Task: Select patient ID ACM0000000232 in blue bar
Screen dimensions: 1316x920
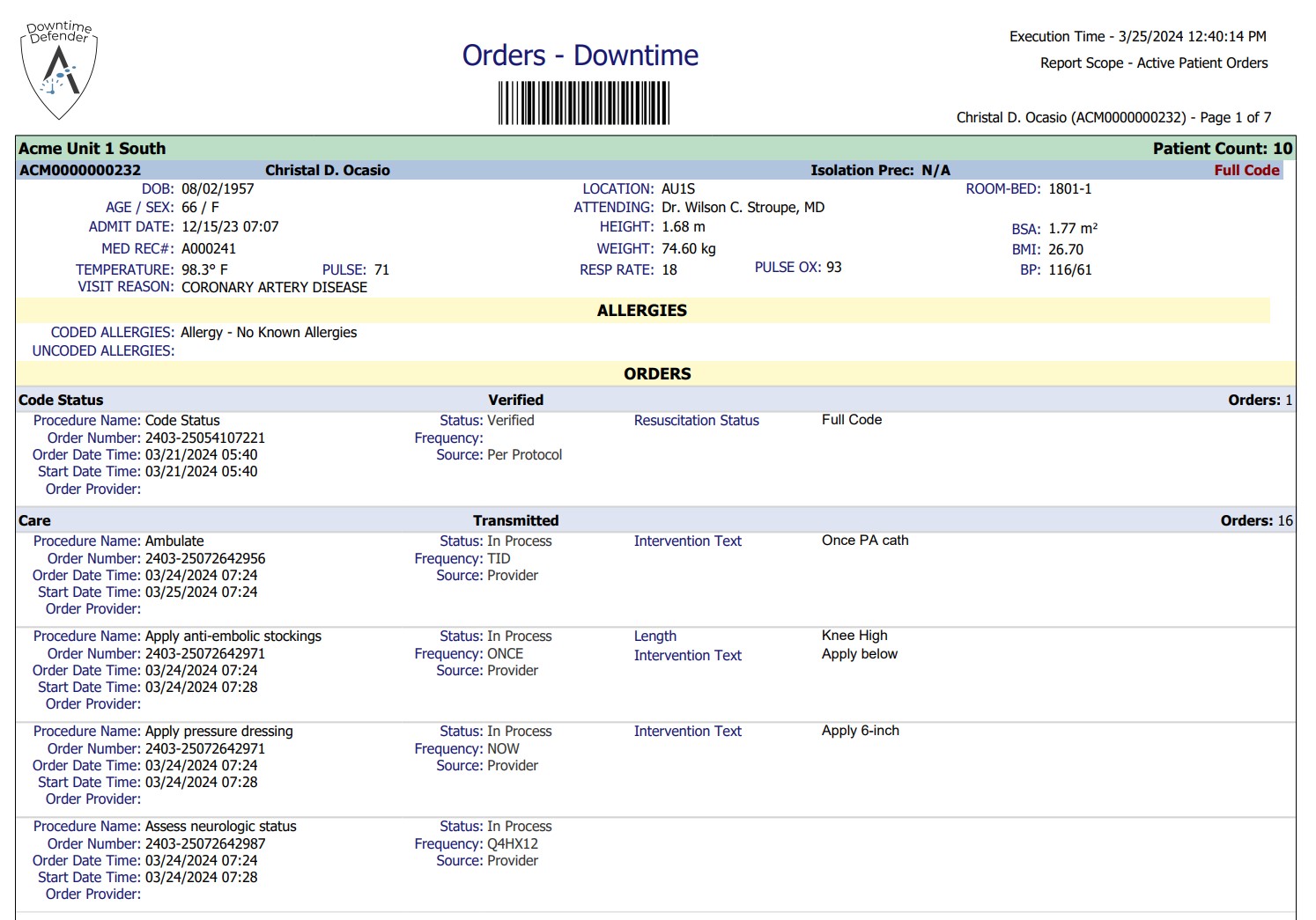Action: (80, 171)
